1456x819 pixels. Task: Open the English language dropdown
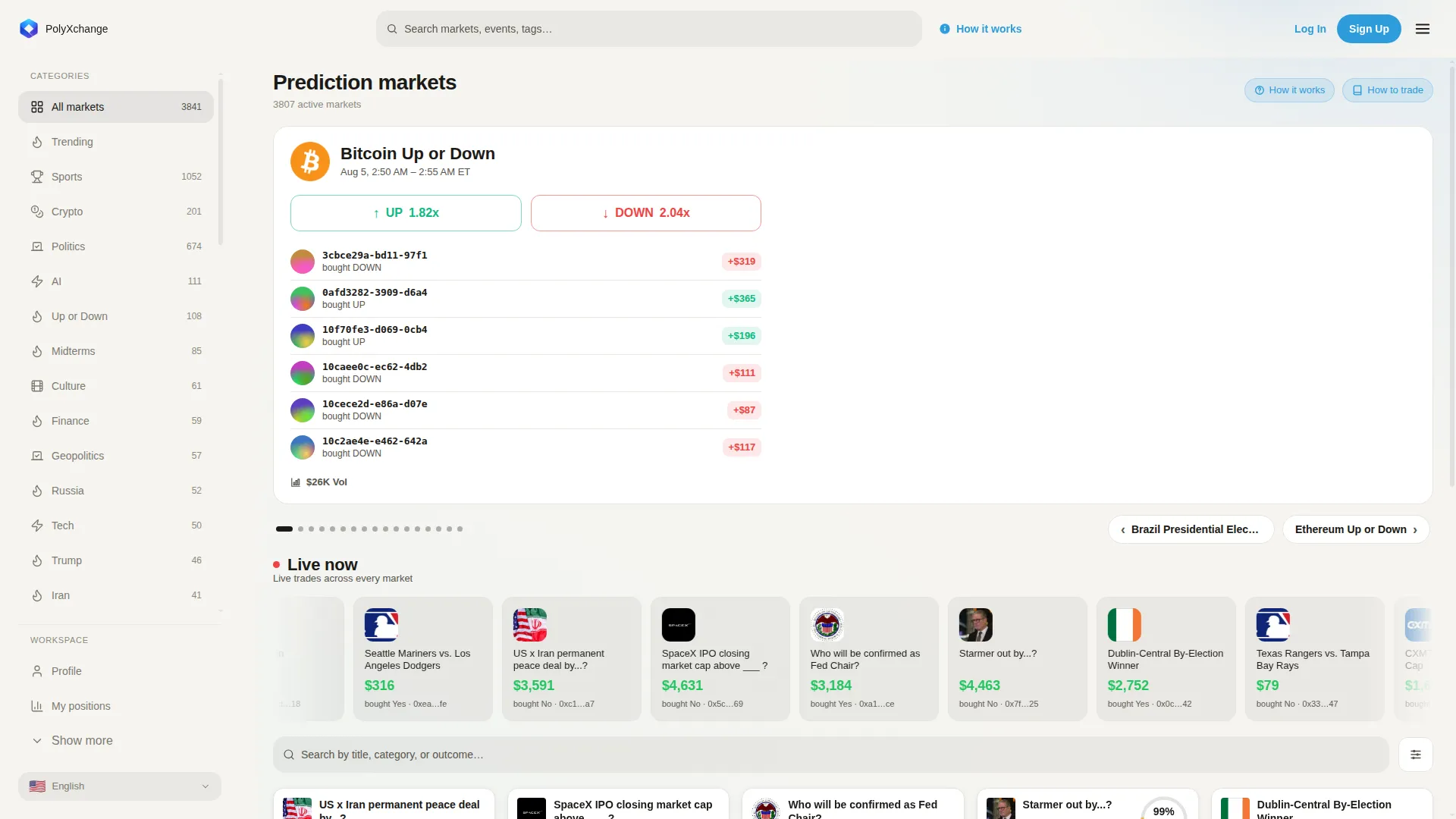point(120,786)
